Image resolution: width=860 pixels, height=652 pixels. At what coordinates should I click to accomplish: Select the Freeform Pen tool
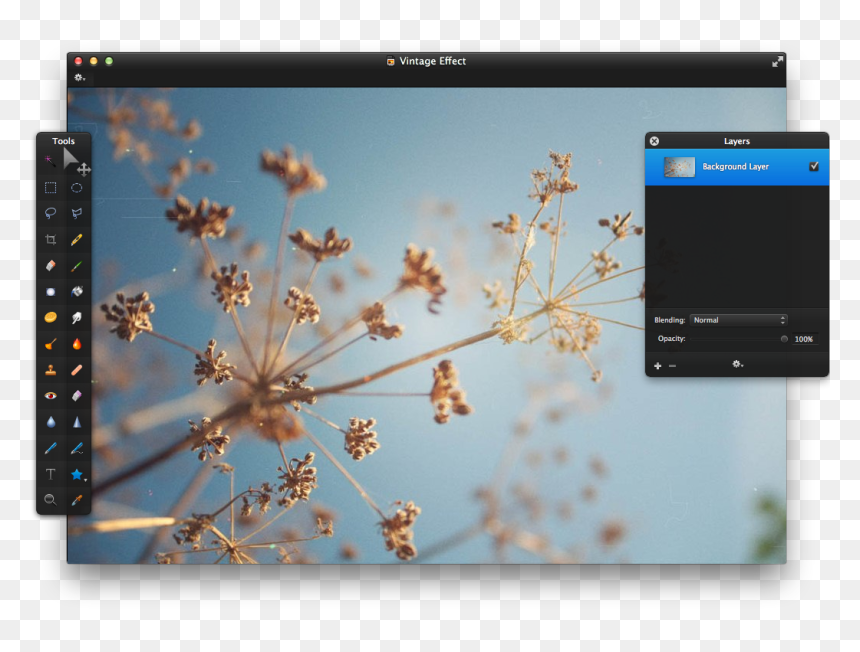tap(77, 448)
